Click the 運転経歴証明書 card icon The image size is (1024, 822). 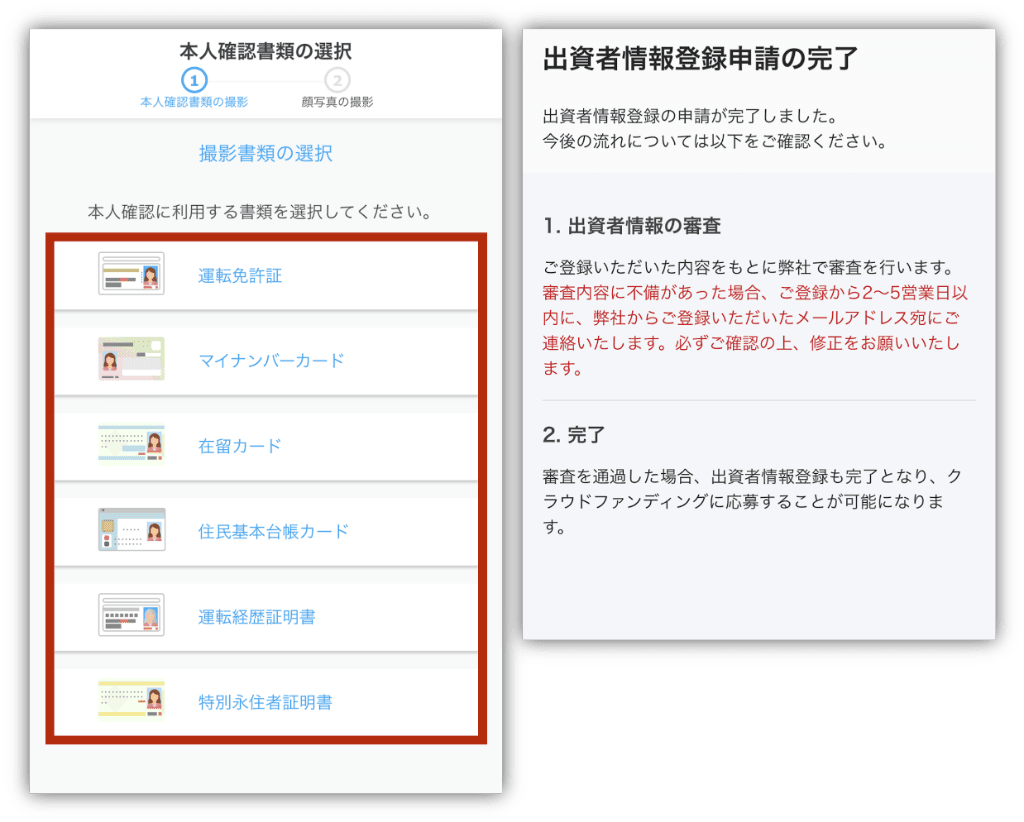pyautogui.click(x=131, y=616)
